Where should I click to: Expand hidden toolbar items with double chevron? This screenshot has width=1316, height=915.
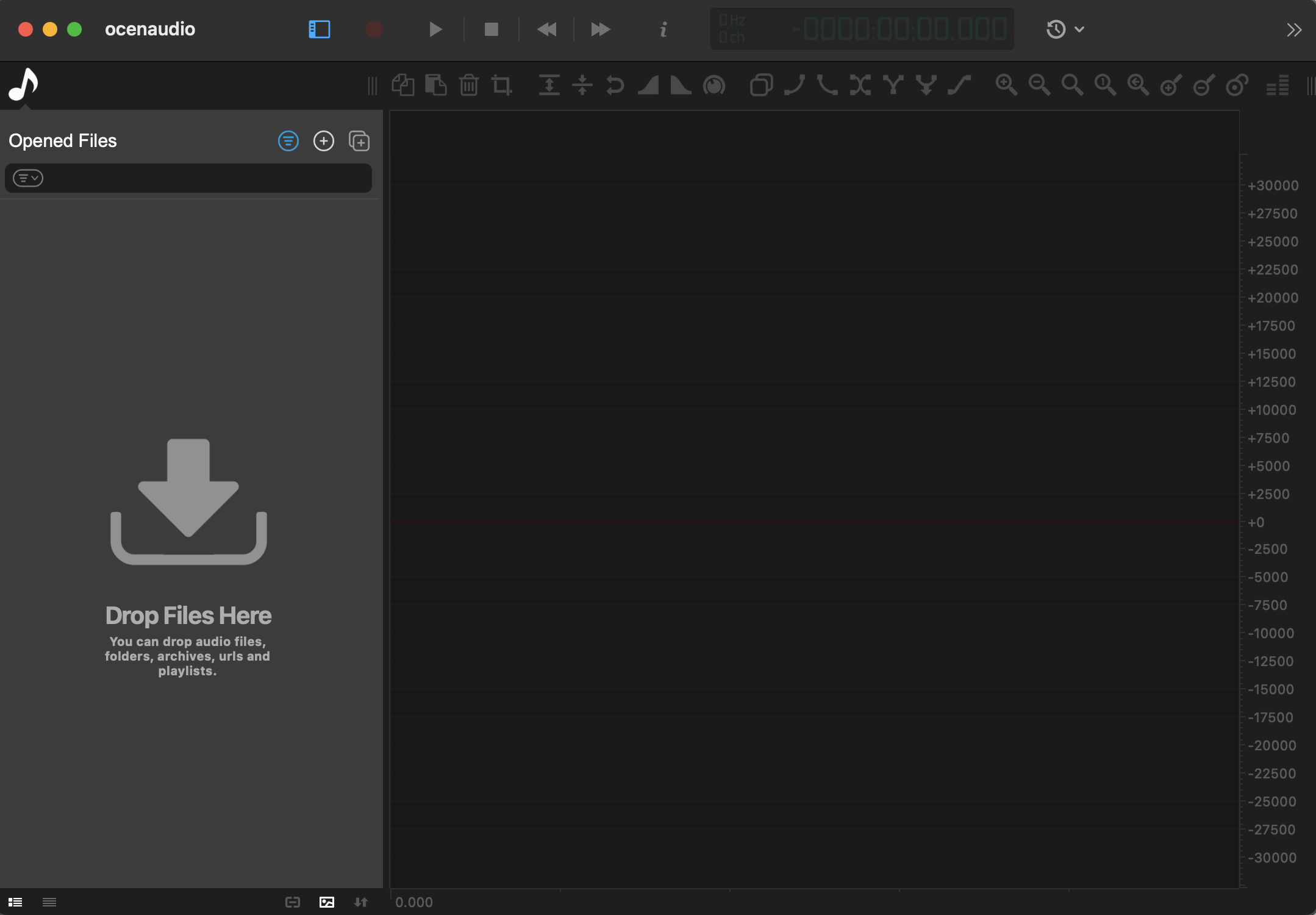(x=1294, y=30)
